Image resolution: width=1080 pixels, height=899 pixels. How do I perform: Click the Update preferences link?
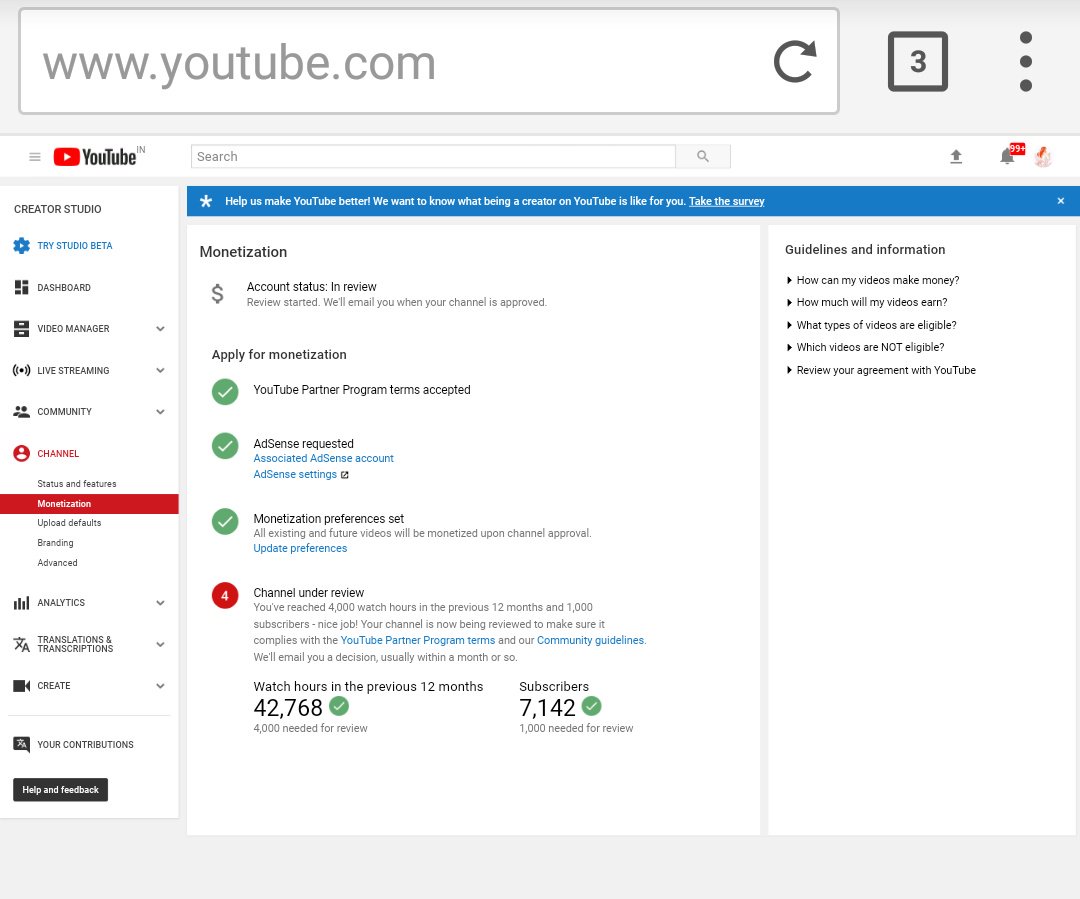300,548
